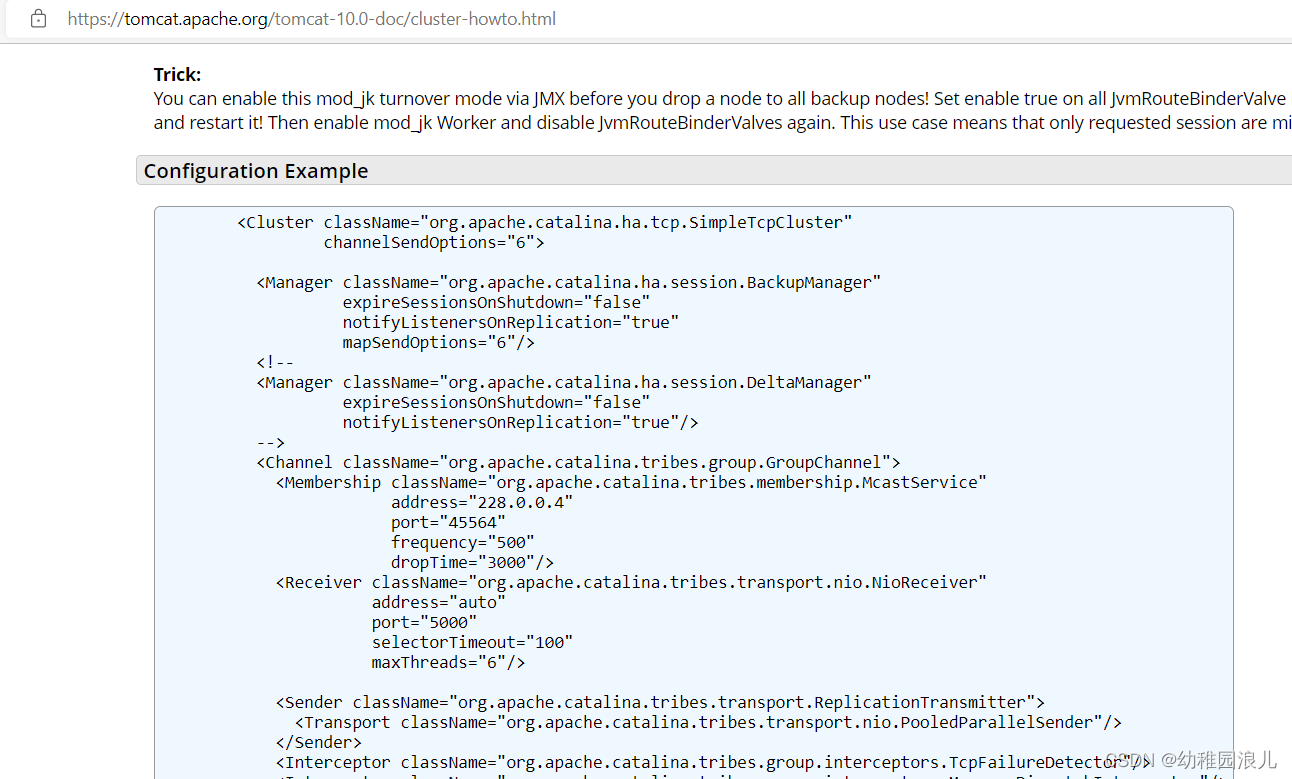The height and width of the screenshot is (779, 1292).
Task: Click the selectorTimeout="100" line
Action: [x=473, y=642]
